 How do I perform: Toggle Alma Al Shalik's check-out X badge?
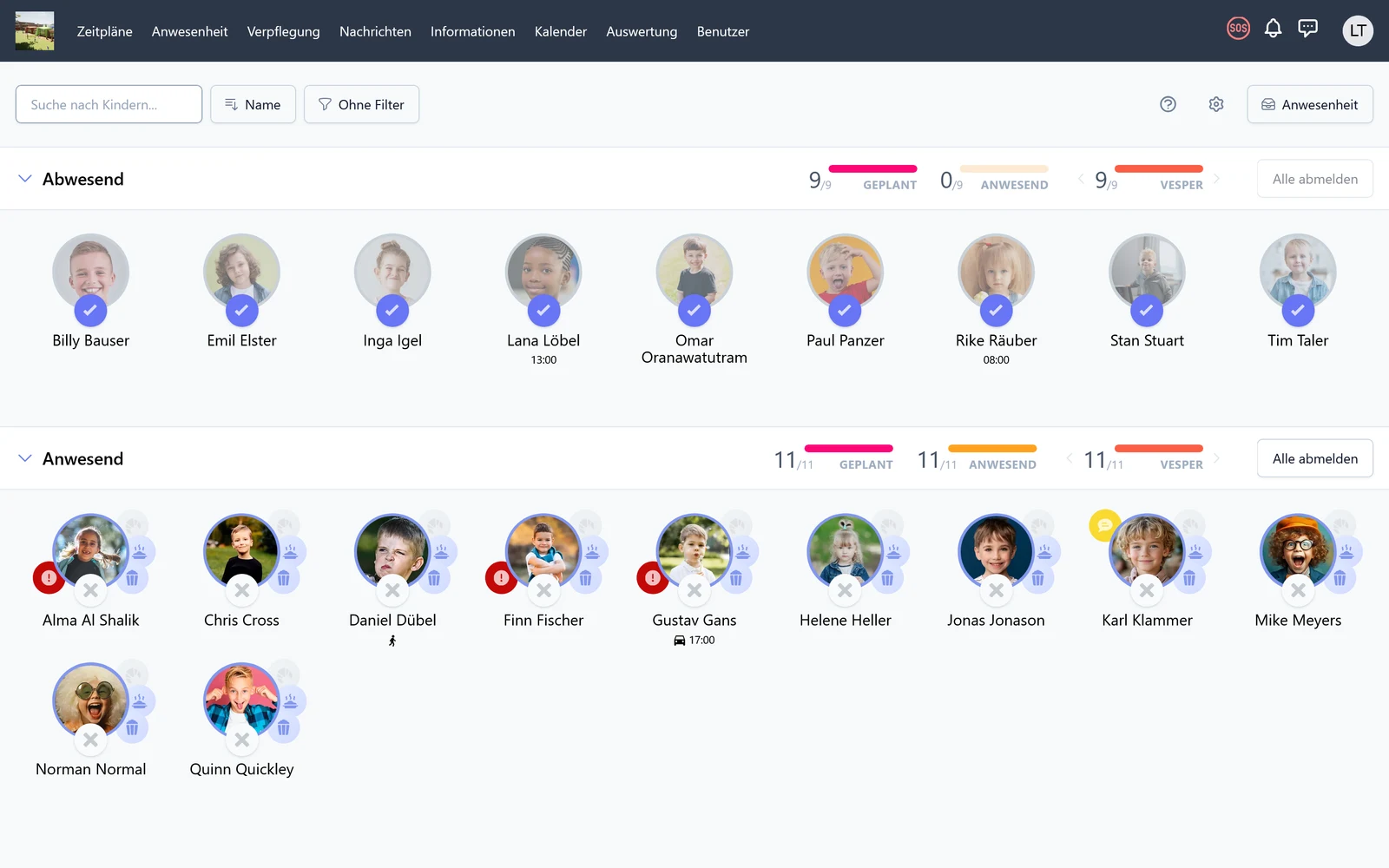(x=90, y=590)
